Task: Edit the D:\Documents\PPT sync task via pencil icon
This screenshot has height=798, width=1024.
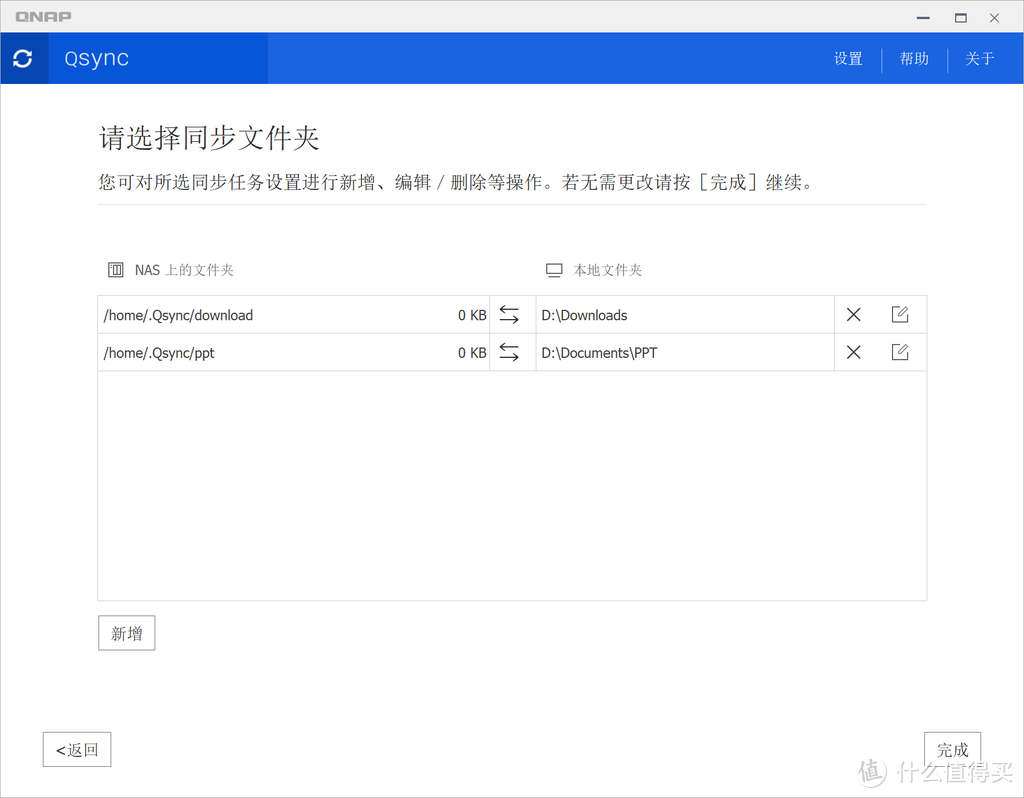Action: [900, 352]
